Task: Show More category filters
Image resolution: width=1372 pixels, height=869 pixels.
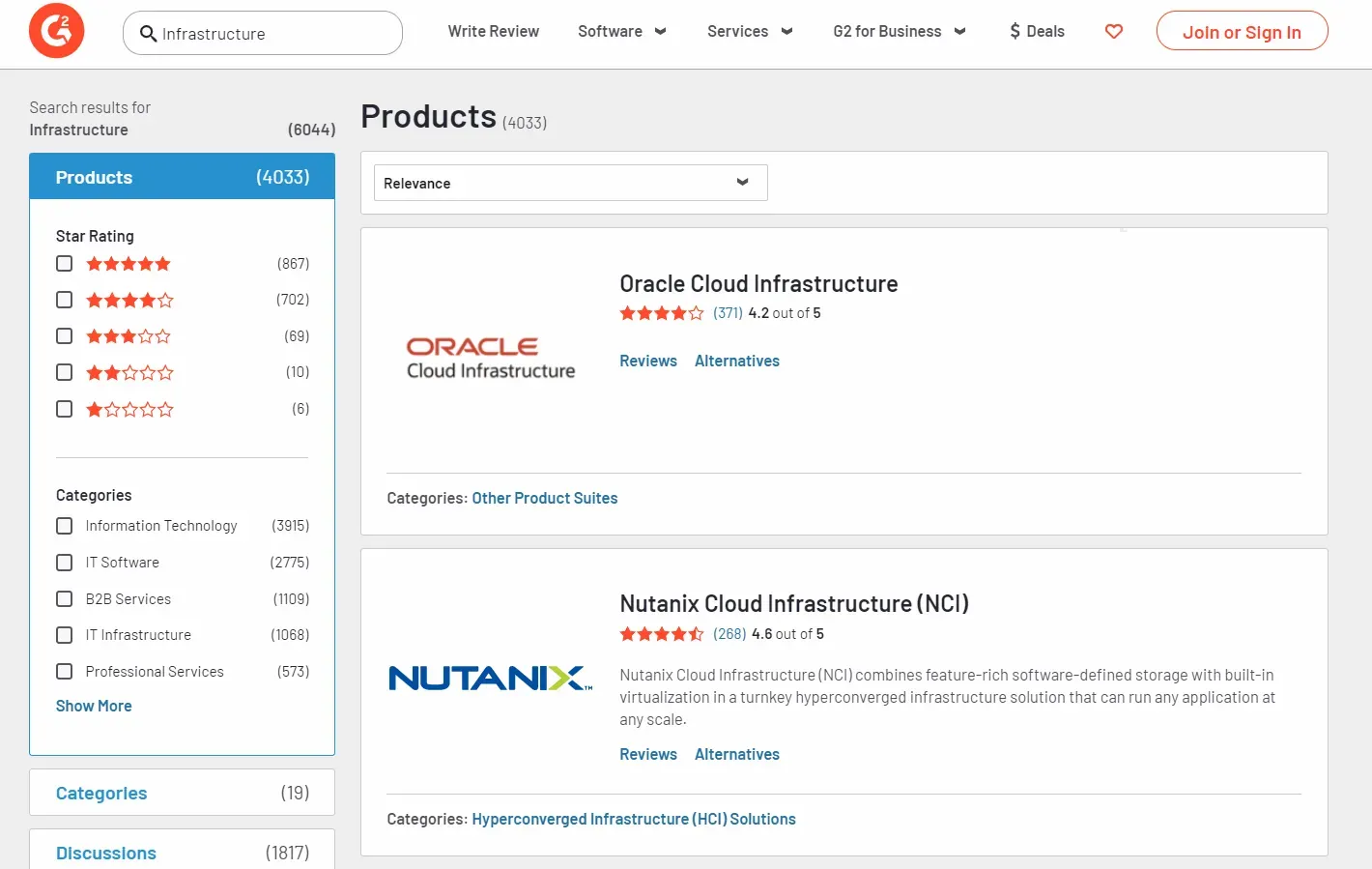Action: click(x=93, y=706)
